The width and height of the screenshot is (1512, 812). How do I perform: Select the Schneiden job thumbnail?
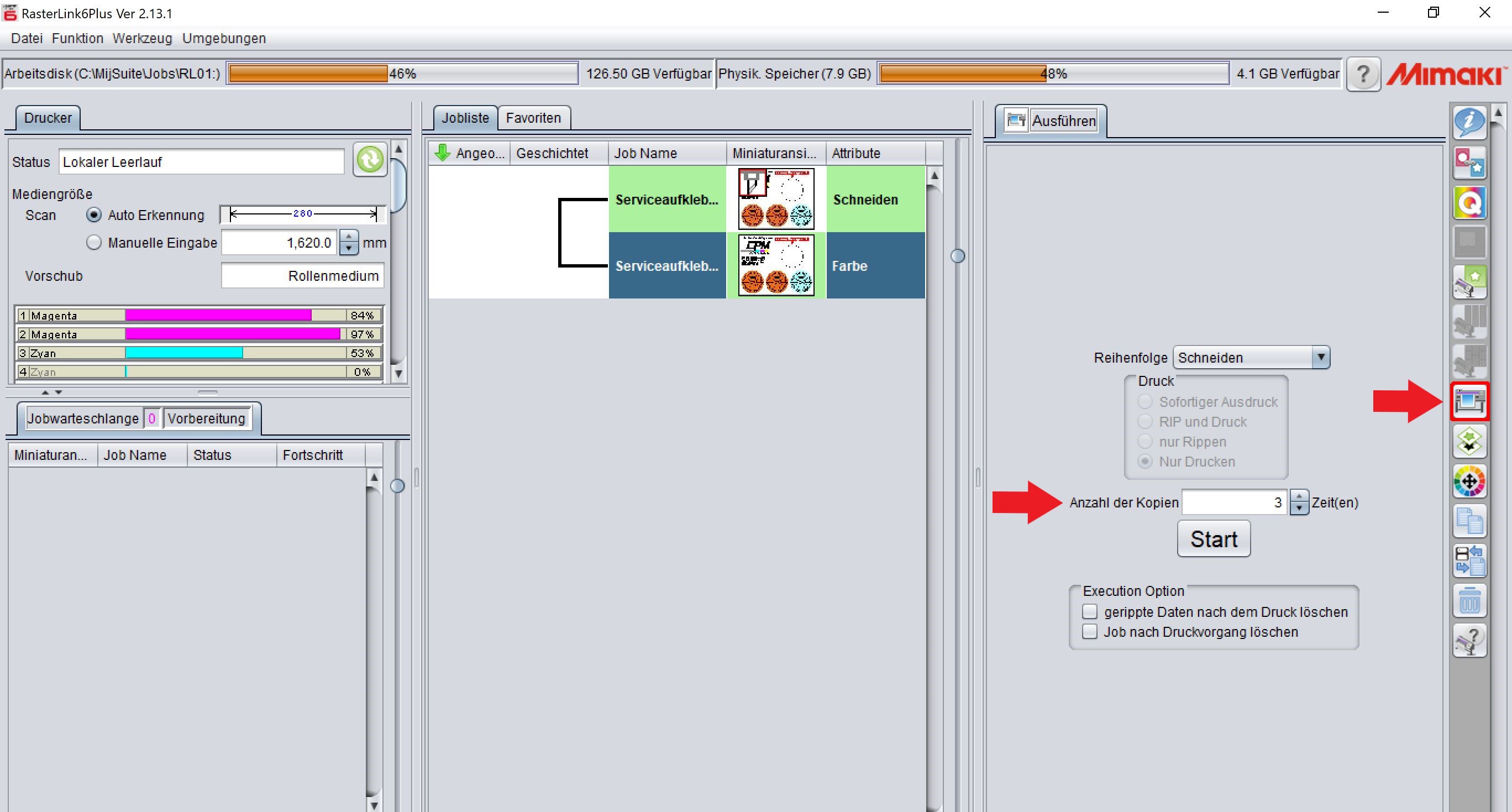click(776, 199)
